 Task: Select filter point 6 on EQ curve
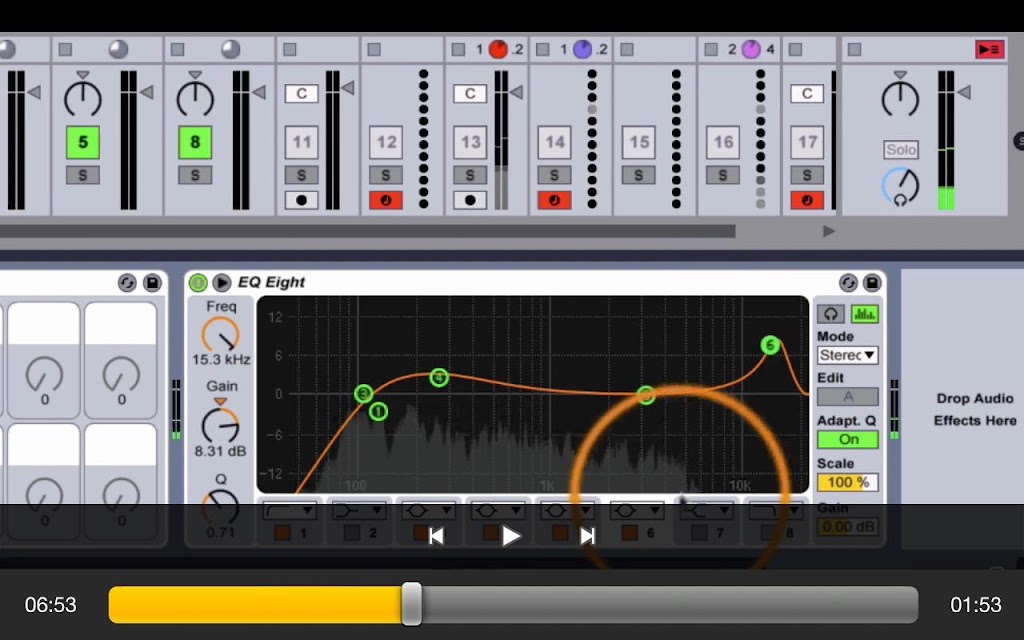(771, 345)
